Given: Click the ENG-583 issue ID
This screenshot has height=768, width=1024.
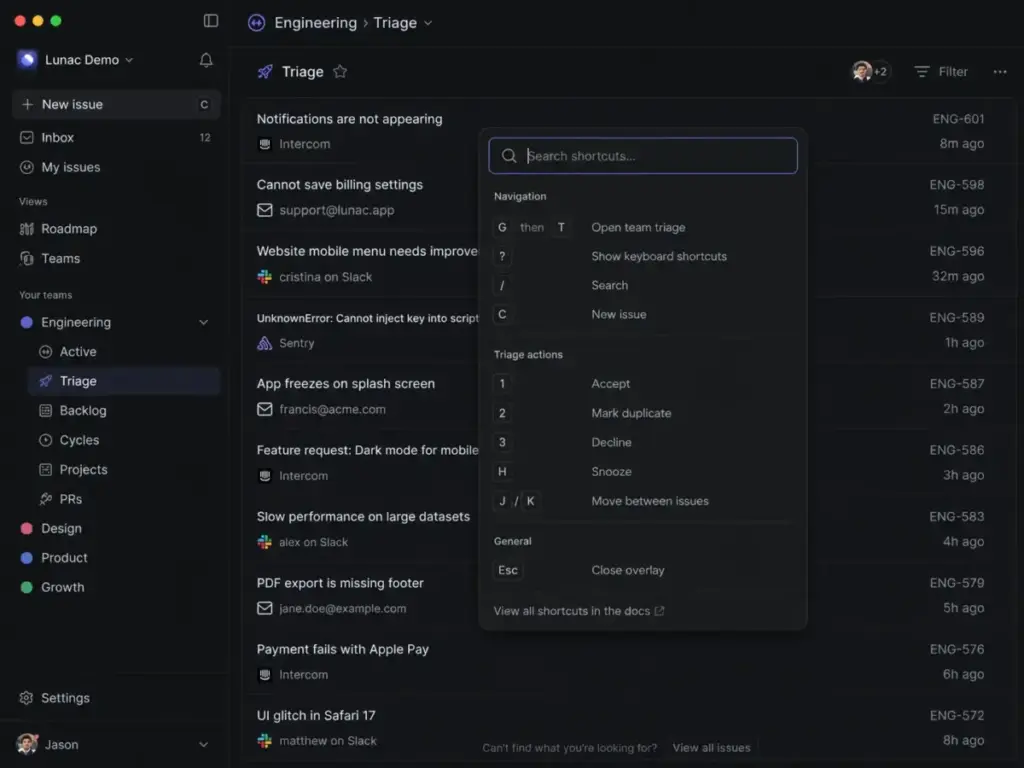Looking at the screenshot, I should click(957, 517).
